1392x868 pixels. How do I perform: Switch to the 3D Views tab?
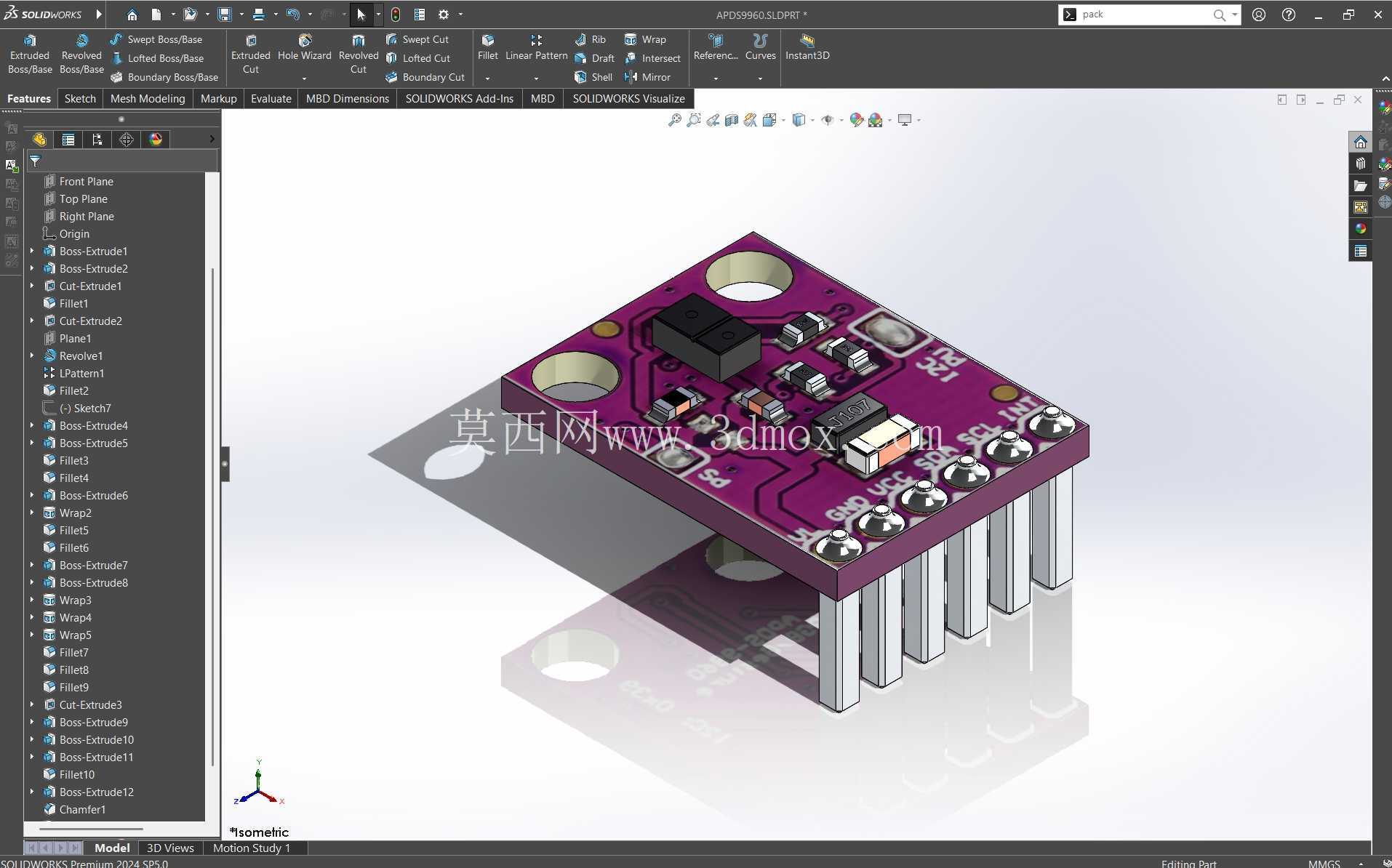pos(170,848)
